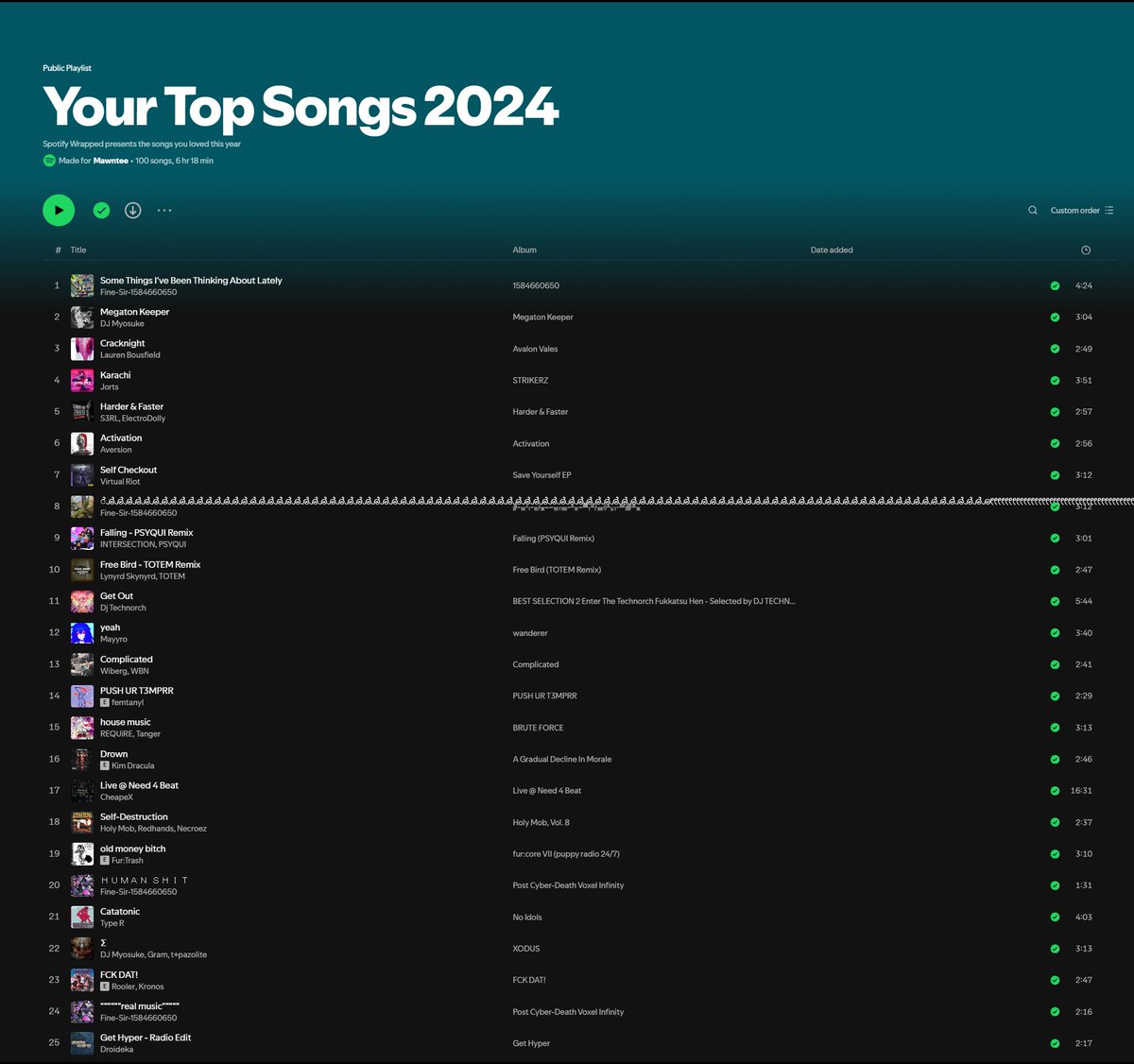The width and height of the screenshot is (1134, 1064).
Task: Click the Drown cover thumbnail
Action: point(82,759)
